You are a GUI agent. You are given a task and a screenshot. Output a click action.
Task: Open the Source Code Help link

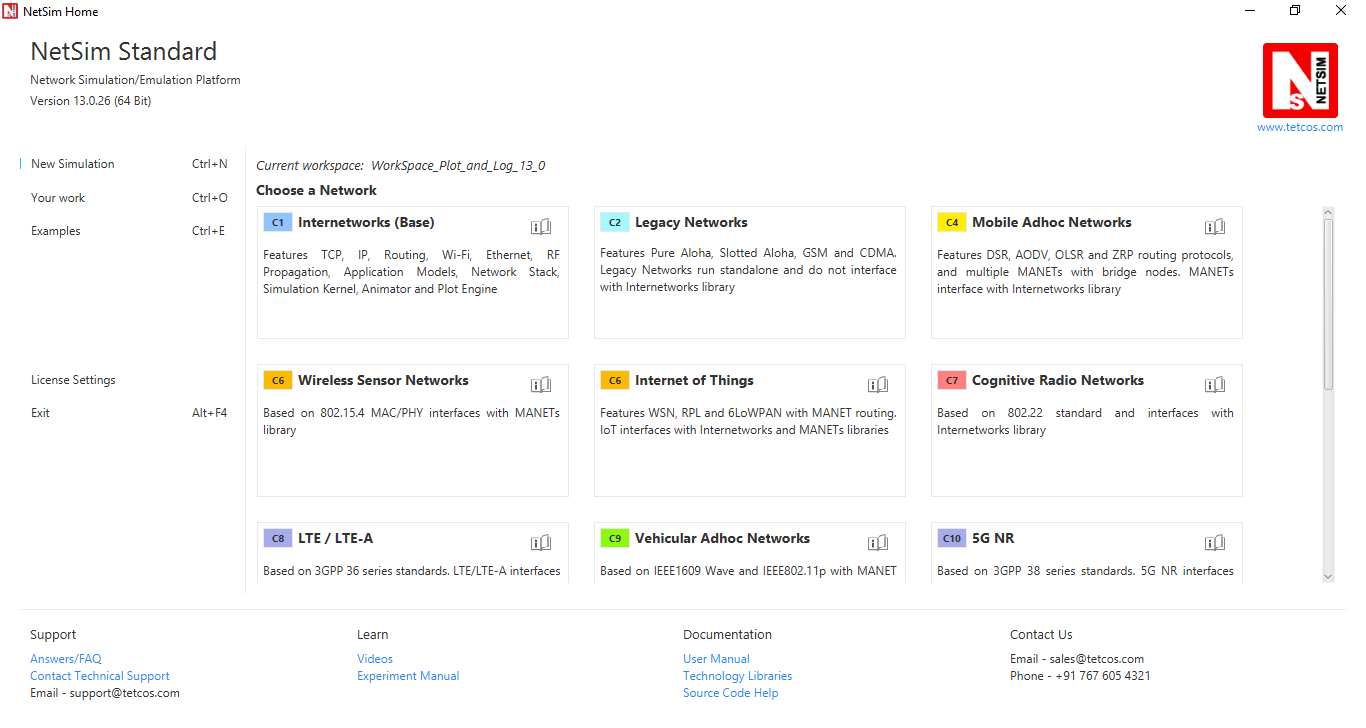[x=730, y=693]
